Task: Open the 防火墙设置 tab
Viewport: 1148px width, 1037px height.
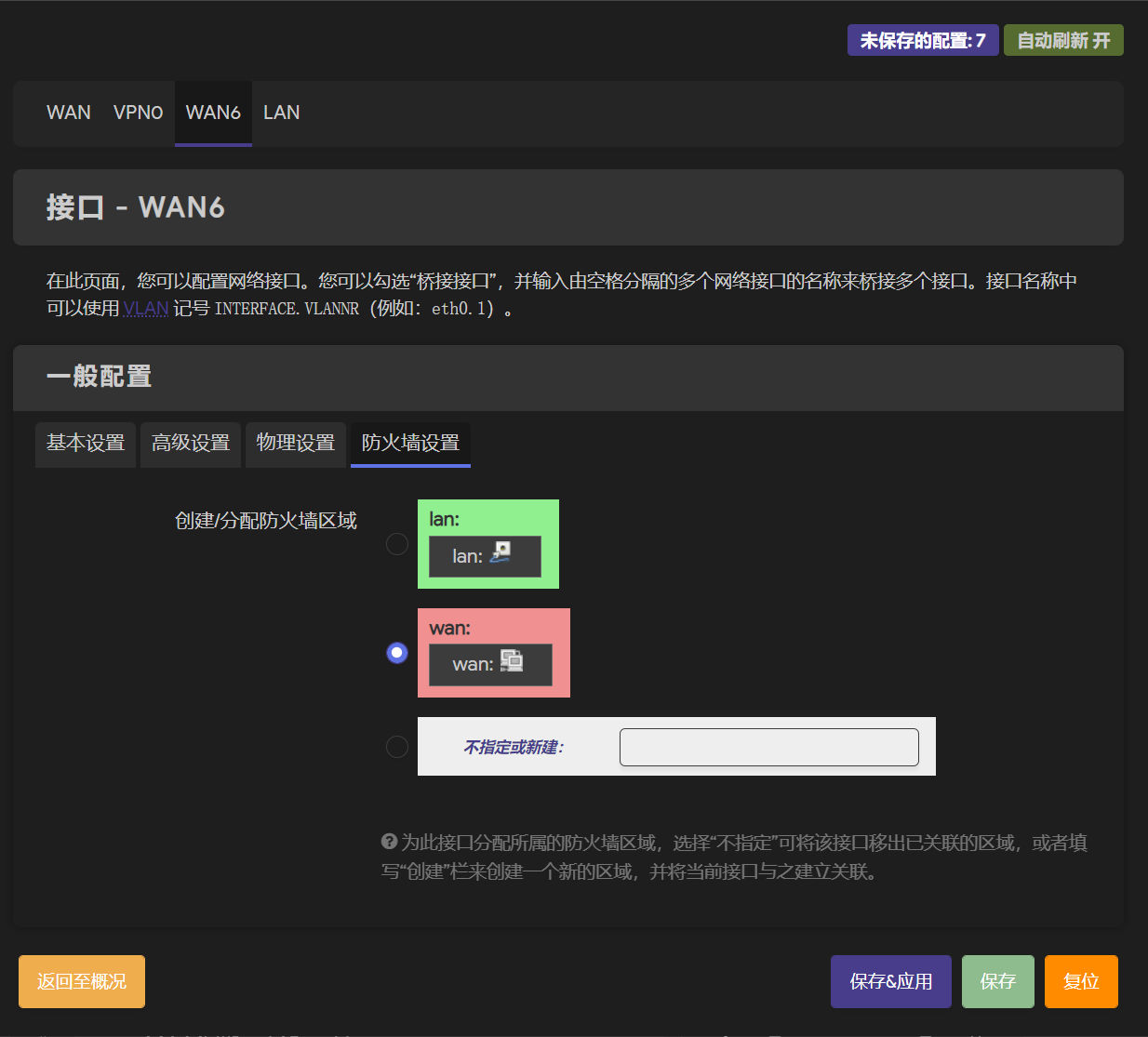Action: (410, 443)
